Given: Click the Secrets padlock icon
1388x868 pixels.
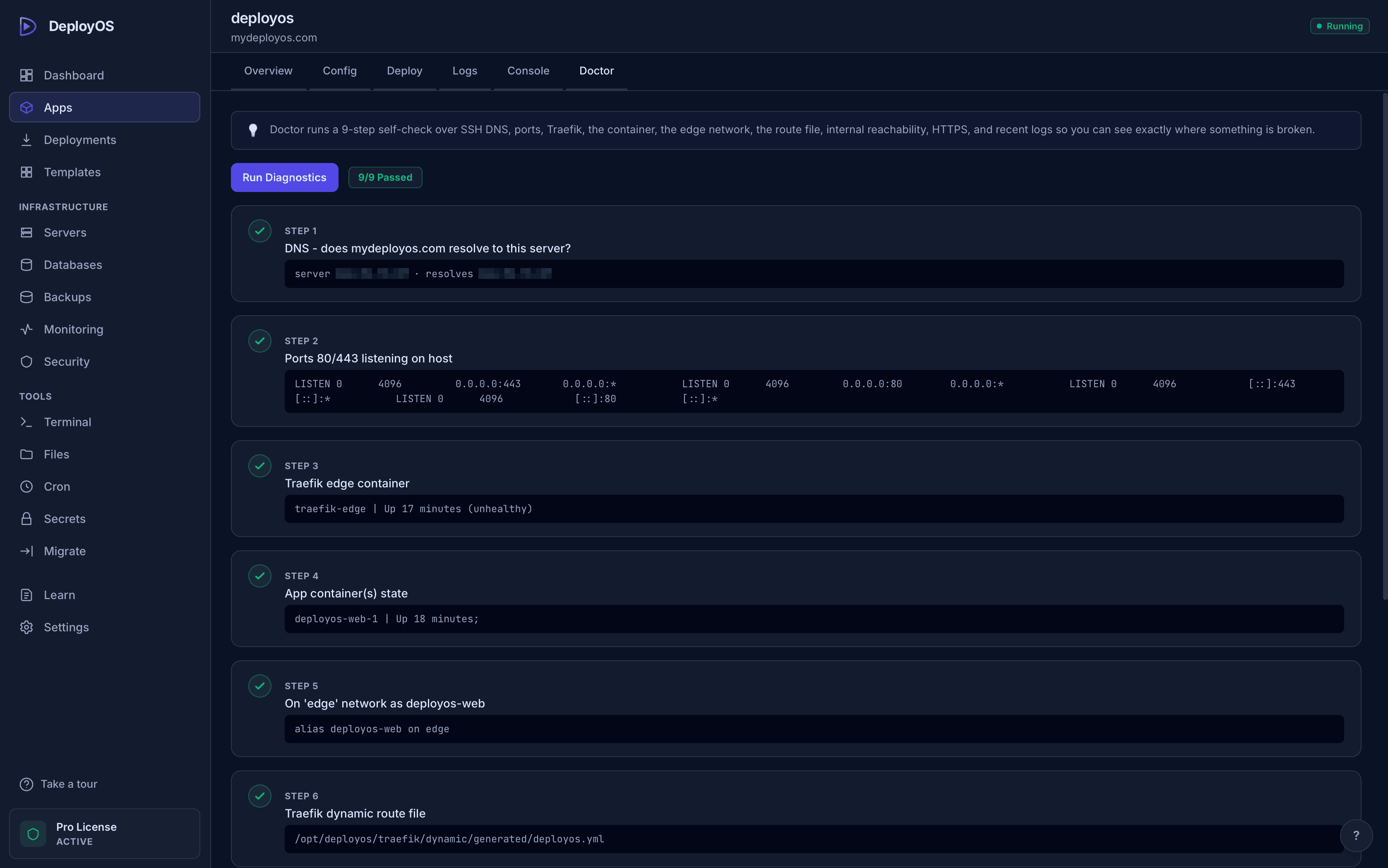Looking at the screenshot, I should tap(26, 519).
